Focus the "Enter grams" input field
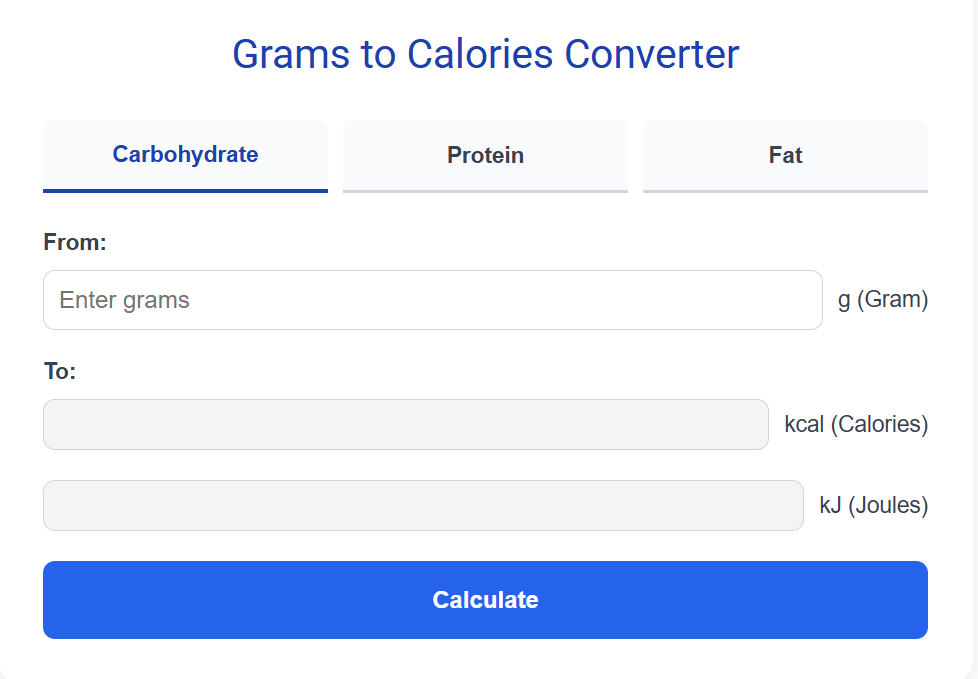Image resolution: width=978 pixels, height=679 pixels. [x=432, y=300]
